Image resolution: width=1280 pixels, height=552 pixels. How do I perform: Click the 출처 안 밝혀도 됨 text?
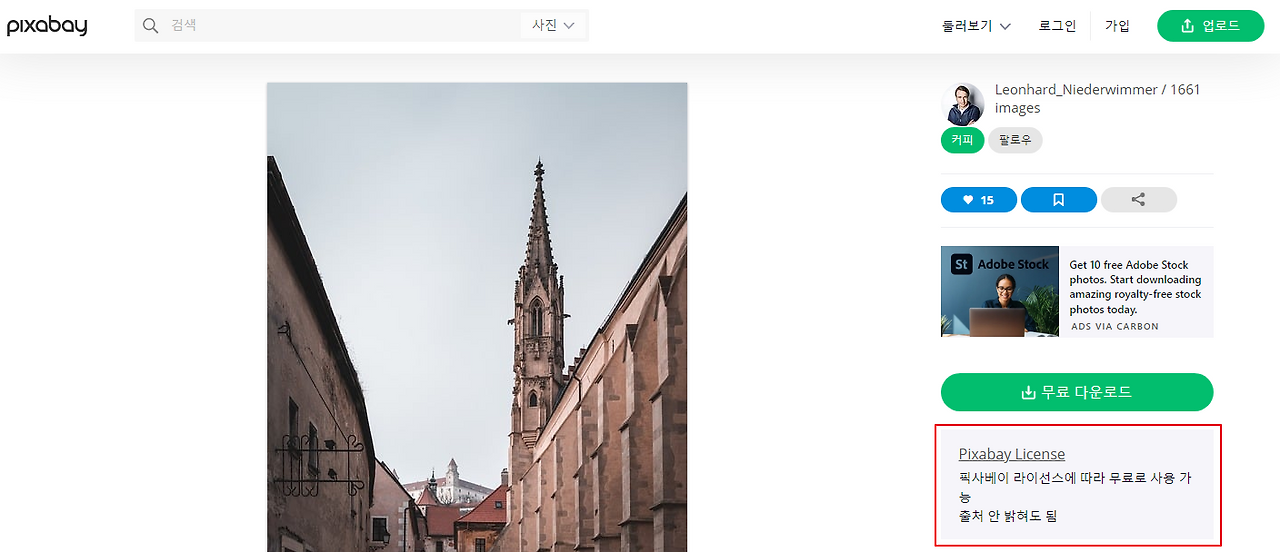(x=1008, y=516)
